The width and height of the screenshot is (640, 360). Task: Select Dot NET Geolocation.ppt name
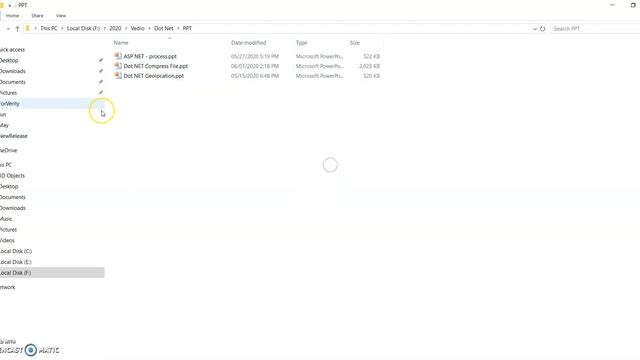click(x=153, y=76)
